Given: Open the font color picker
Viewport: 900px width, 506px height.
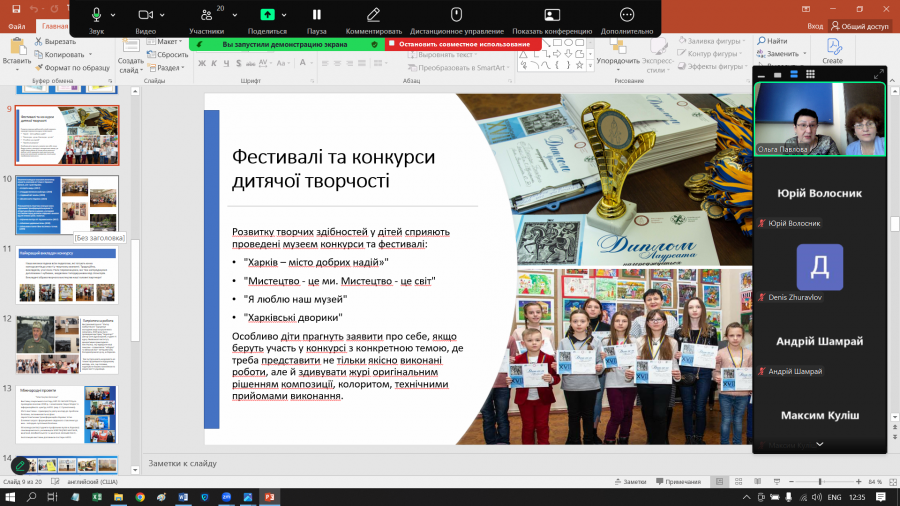Looking at the screenshot, I should pos(303,63).
